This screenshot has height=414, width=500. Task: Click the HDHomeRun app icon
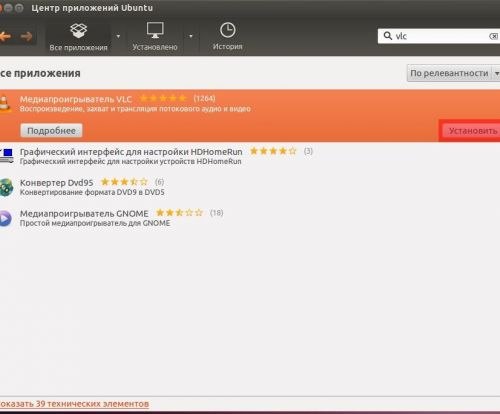pos(6,156)
